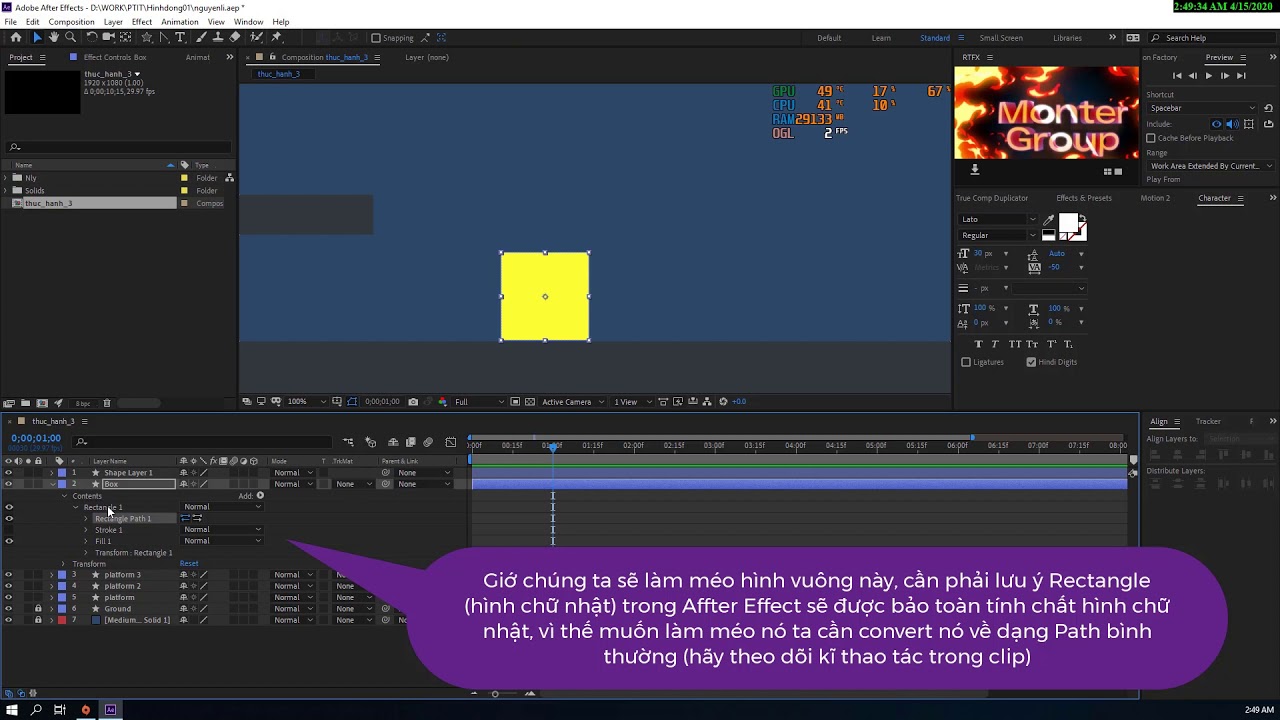Open the Spacebar shortcut dropdown
Screen dimensions: 1280x720
[1203, 108]
